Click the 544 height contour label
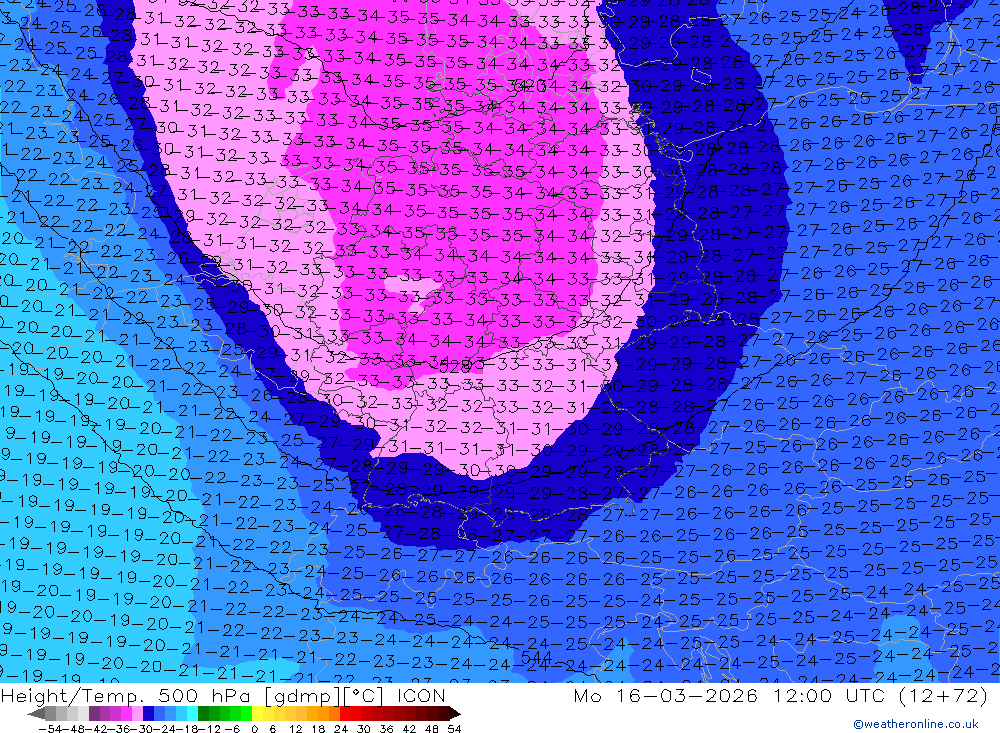Image resolution: width=1000 pixels, height=733 pixels. coord(536,656)
